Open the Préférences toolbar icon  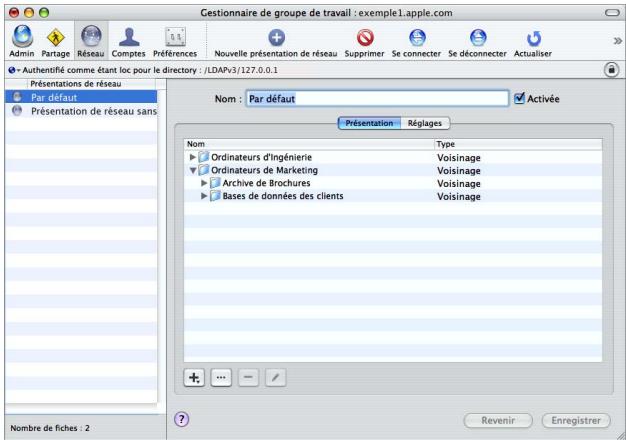coord(175,41)
